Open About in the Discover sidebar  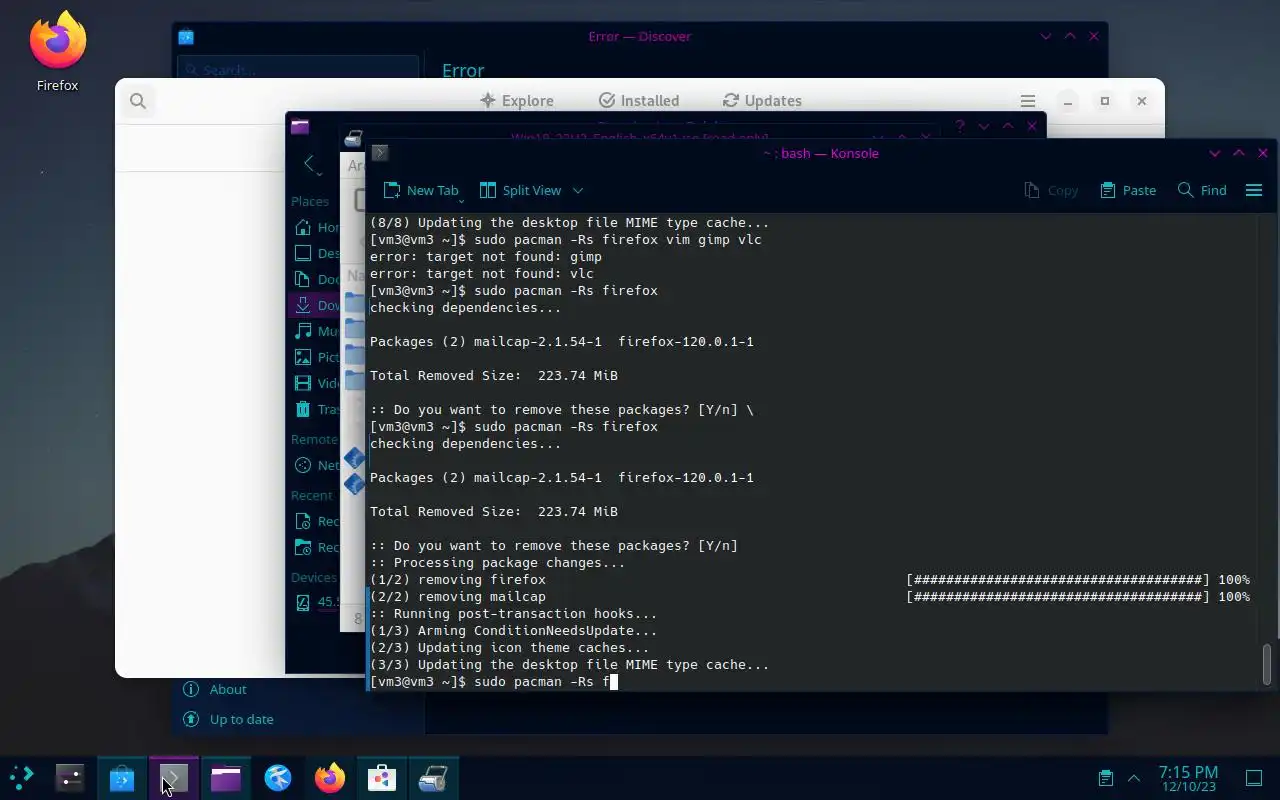click(x=216, y=689)
